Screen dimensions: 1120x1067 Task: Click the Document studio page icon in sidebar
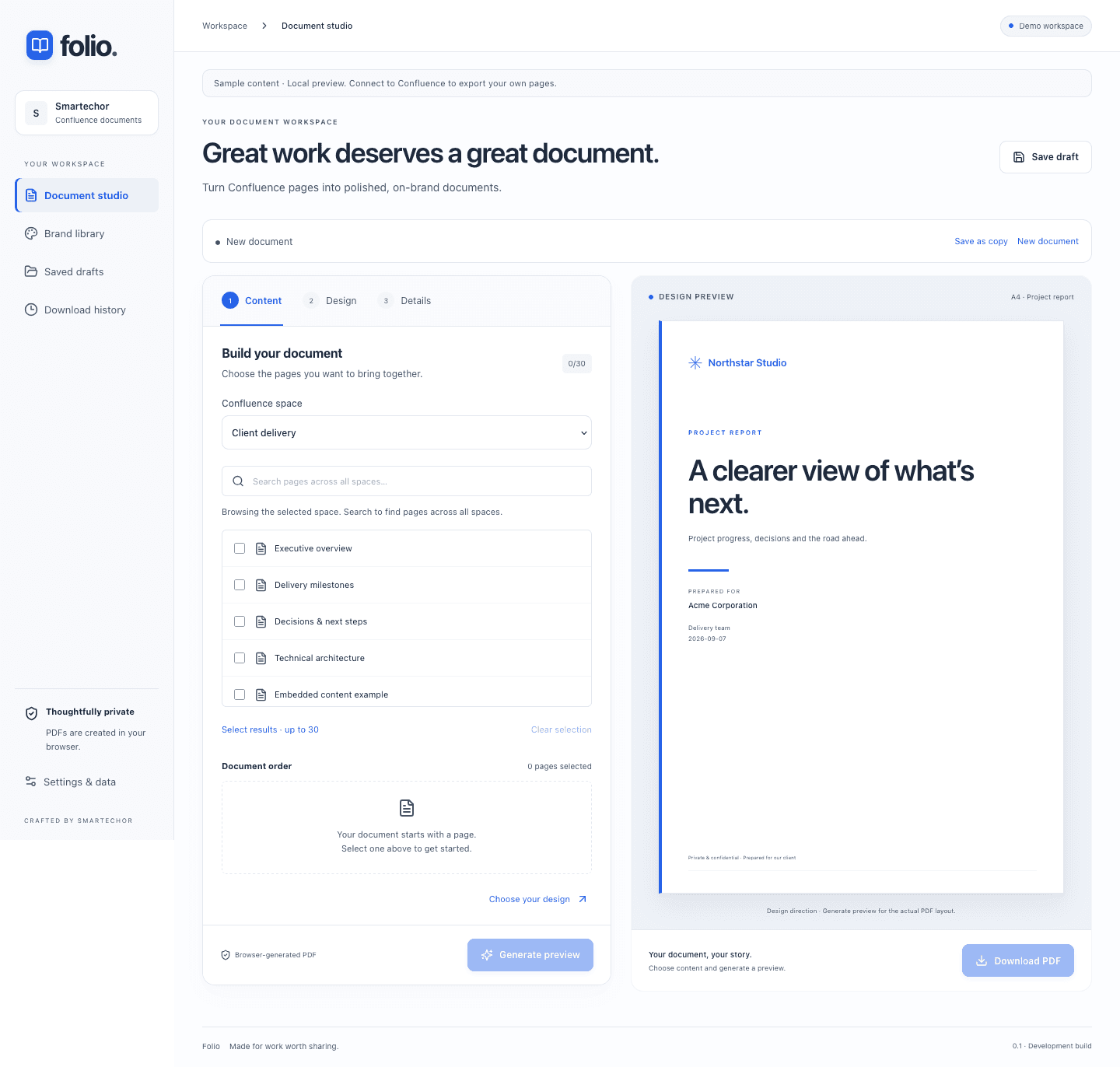[x=31, y=195]
